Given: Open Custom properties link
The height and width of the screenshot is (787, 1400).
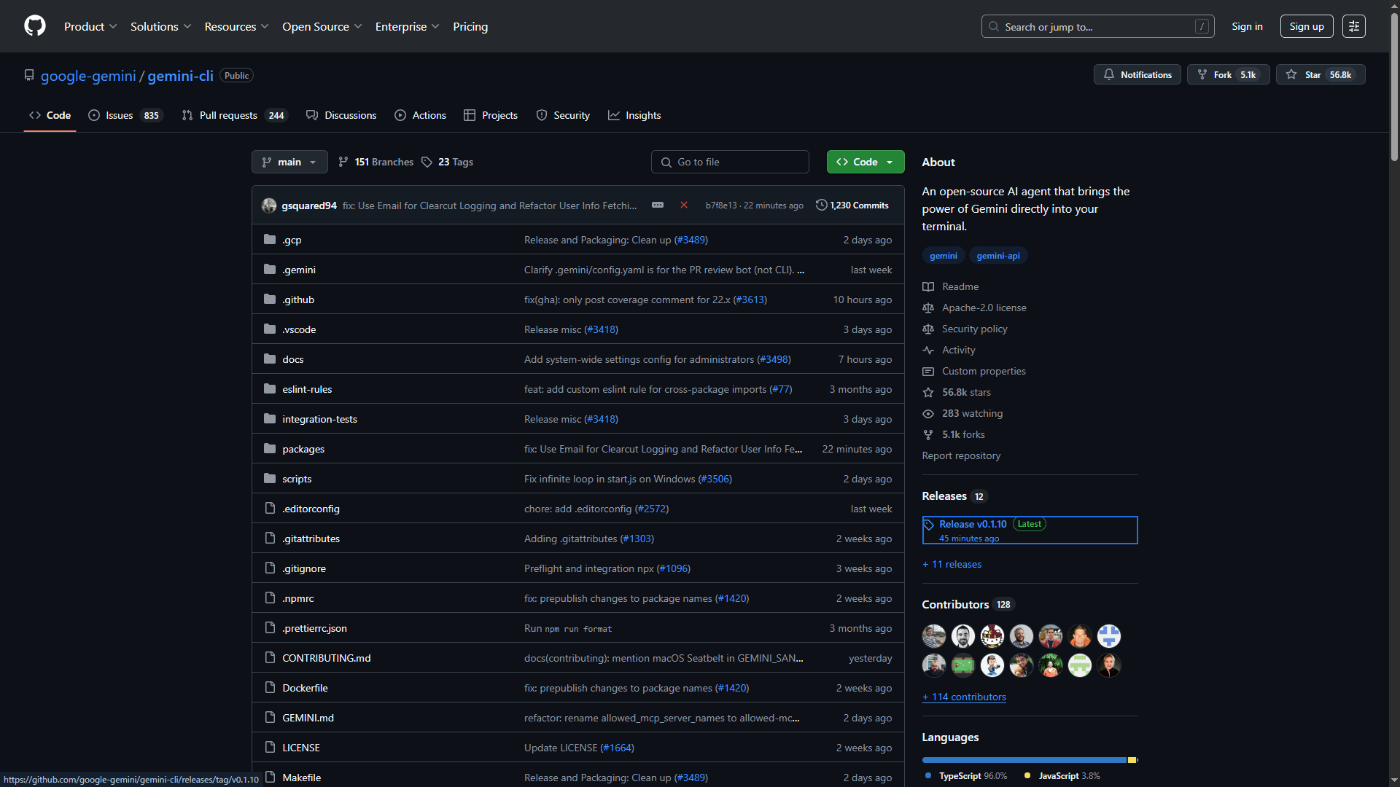Looking at the screenshot, I should click(x=974, y=371).
